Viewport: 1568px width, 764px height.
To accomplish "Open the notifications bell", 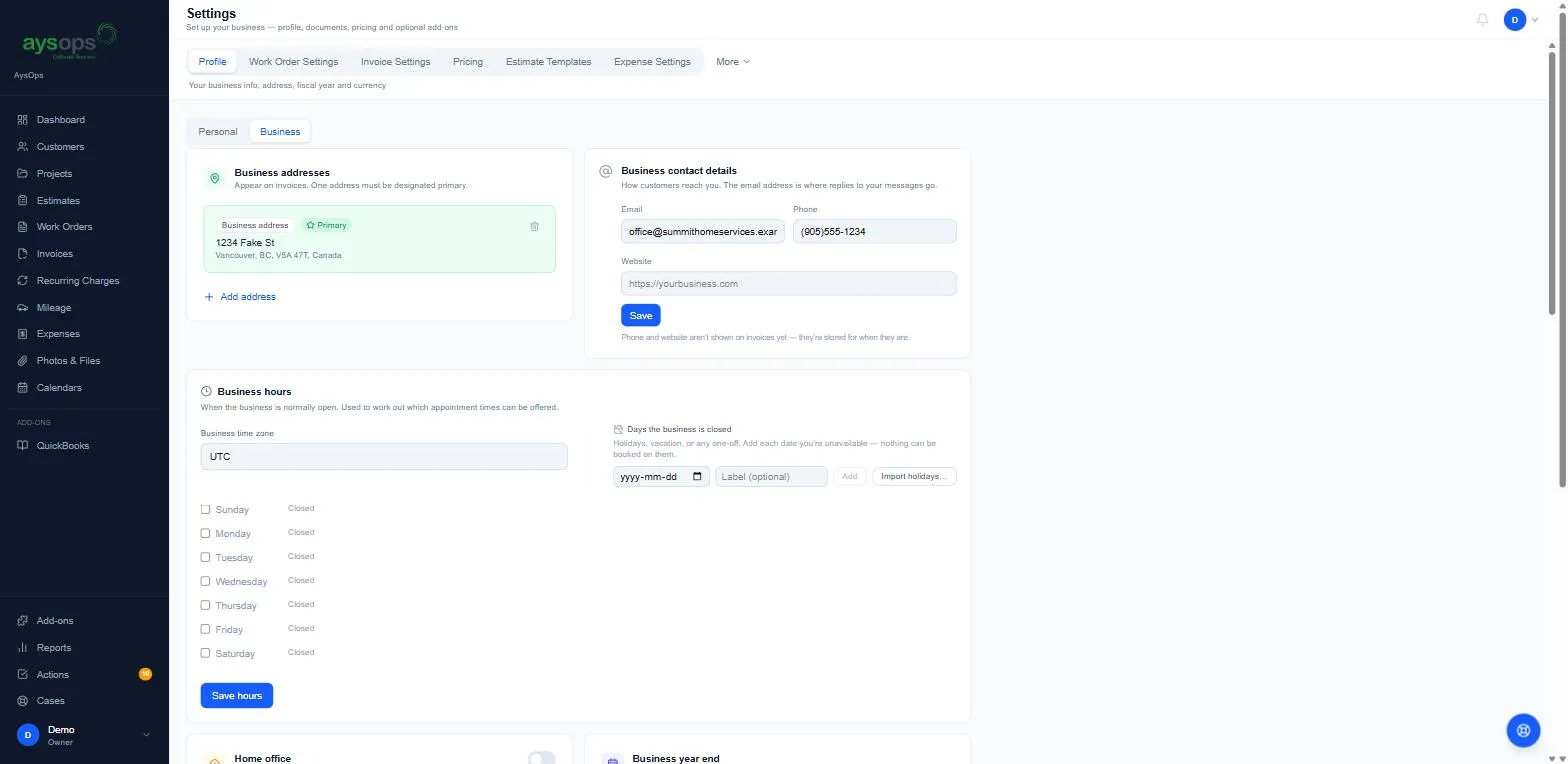I will (1482, 19).
